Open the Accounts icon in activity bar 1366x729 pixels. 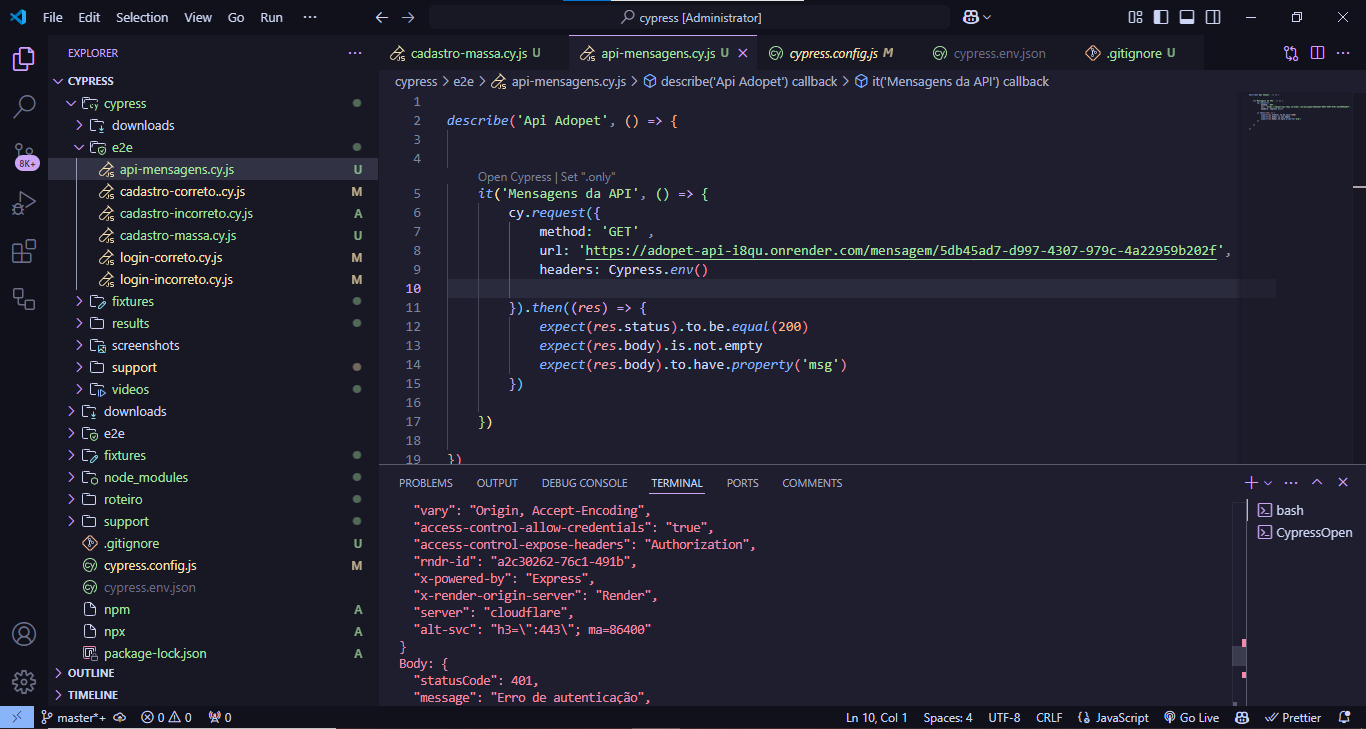[24, 634]
